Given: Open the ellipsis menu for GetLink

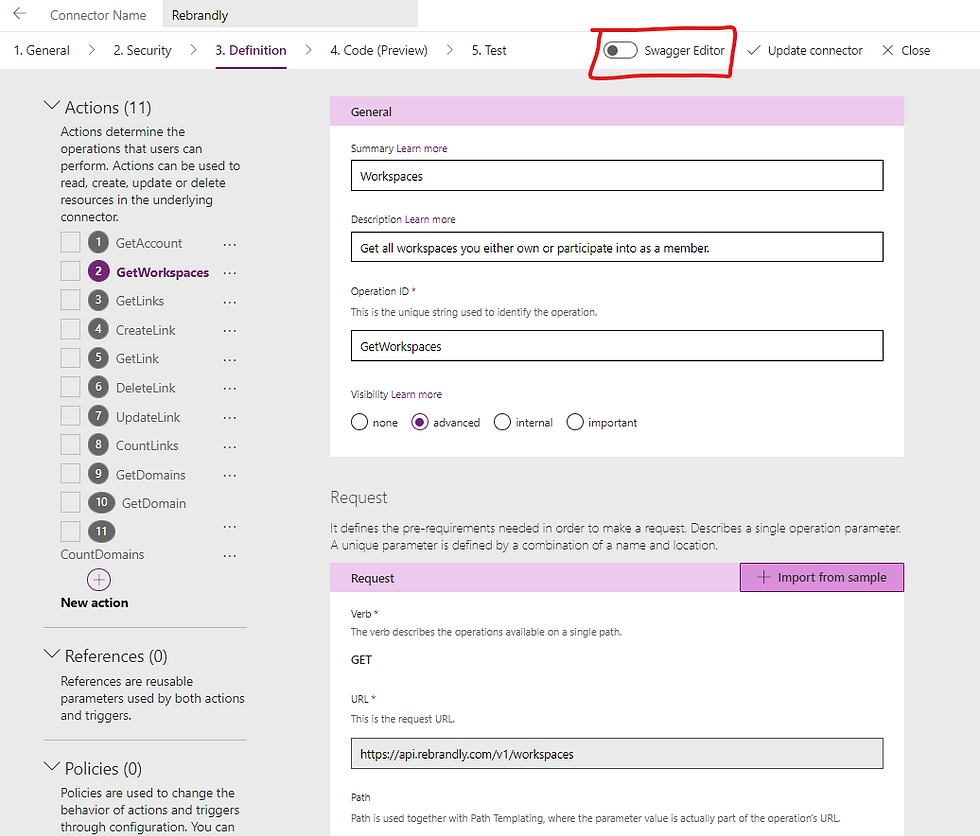Looking at the screenshot, I should (230, 360).
